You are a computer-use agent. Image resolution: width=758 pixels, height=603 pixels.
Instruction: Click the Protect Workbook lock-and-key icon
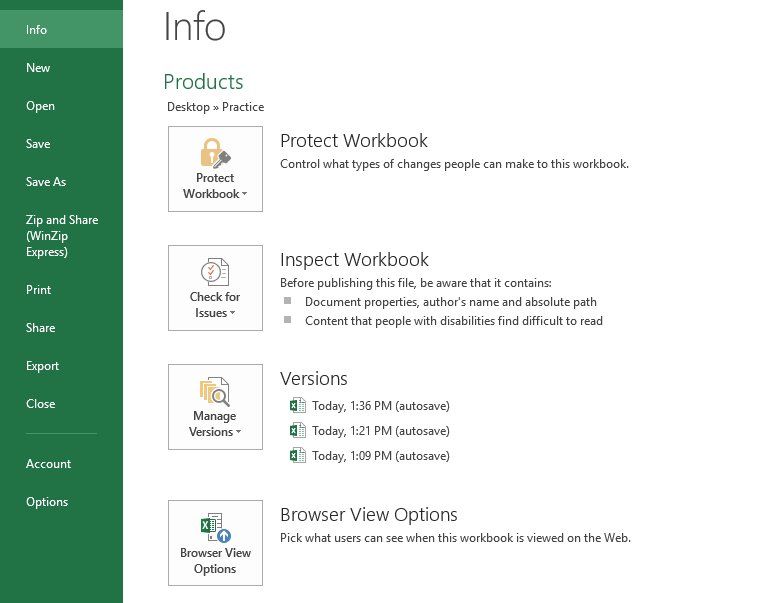[x=216, y=153]
